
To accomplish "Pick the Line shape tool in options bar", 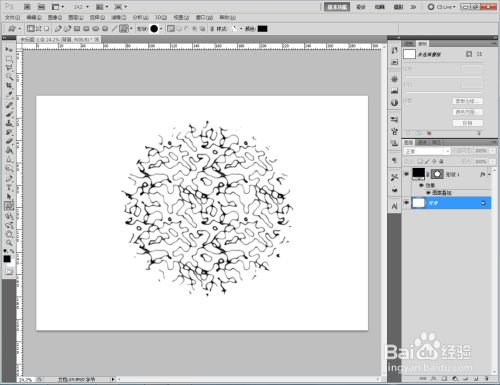I will tap(114, 29).
